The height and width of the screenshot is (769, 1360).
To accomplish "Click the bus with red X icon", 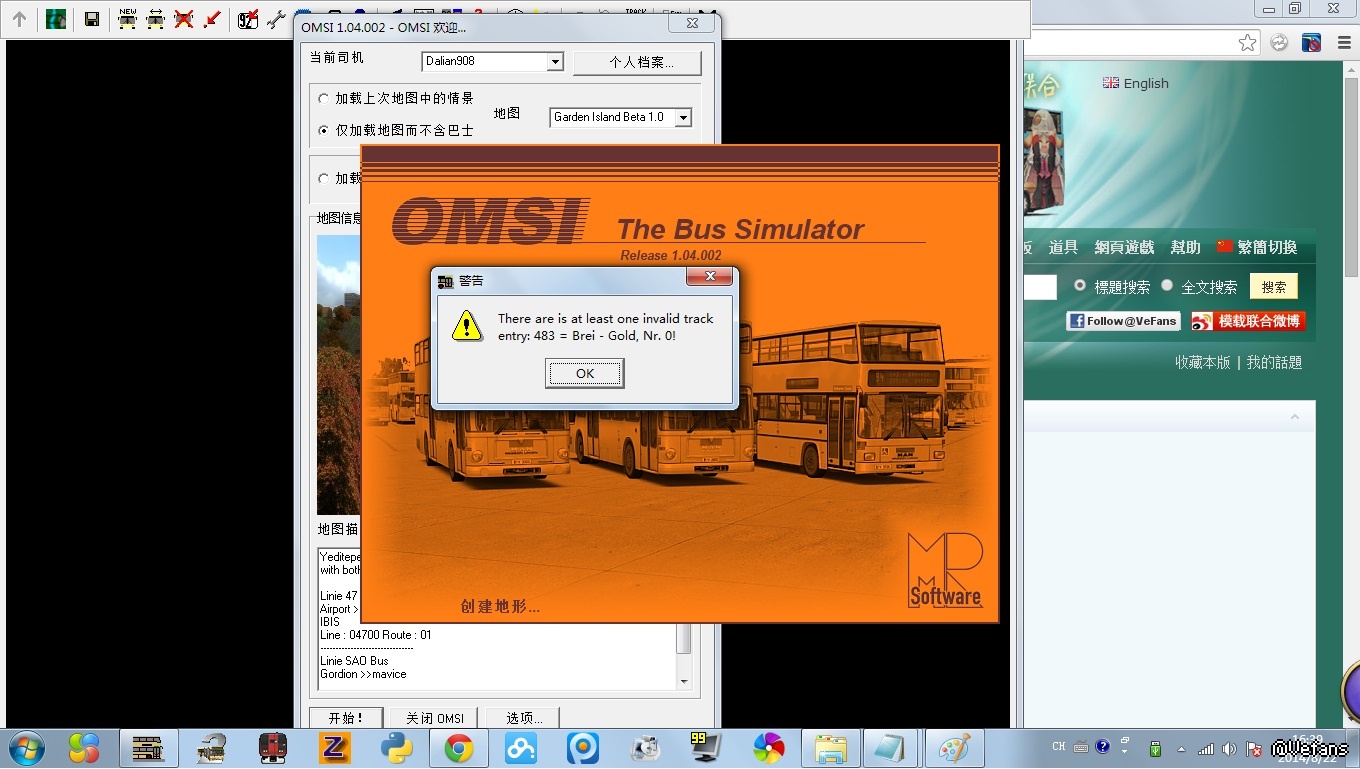I will (x=184, y=19).
